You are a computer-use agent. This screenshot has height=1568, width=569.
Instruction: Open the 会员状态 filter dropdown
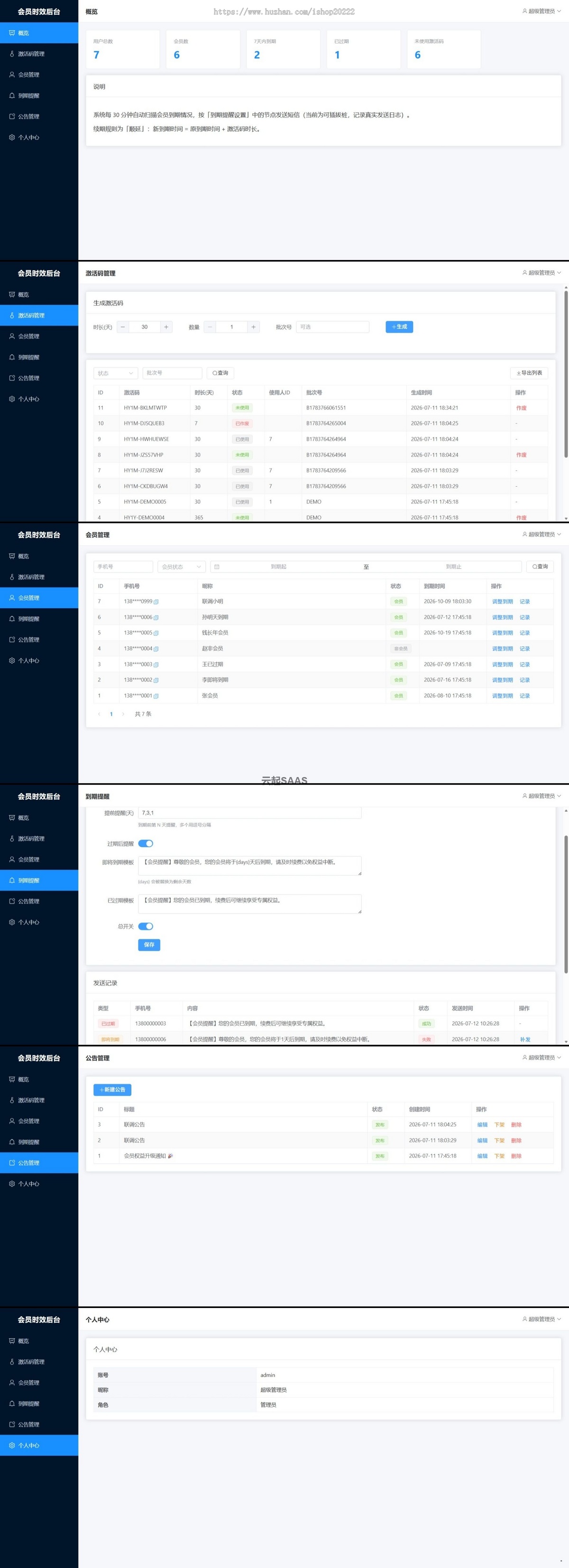pyautogui.click(x=181, y=566)
